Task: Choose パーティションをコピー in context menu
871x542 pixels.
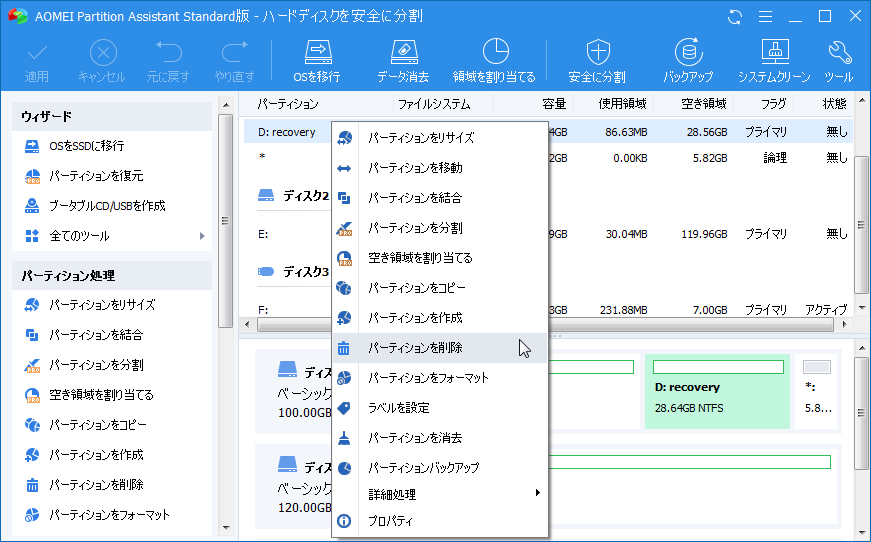Action: [x=440, y=288]
